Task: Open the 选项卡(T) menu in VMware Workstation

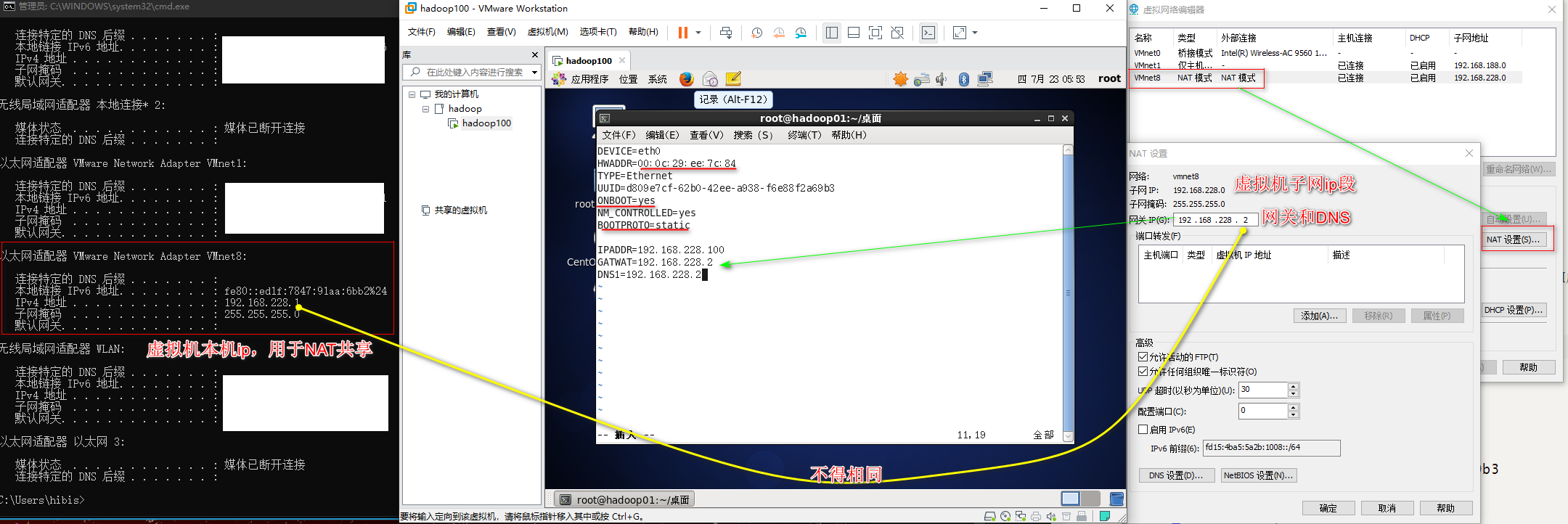Action: (598, 32)
